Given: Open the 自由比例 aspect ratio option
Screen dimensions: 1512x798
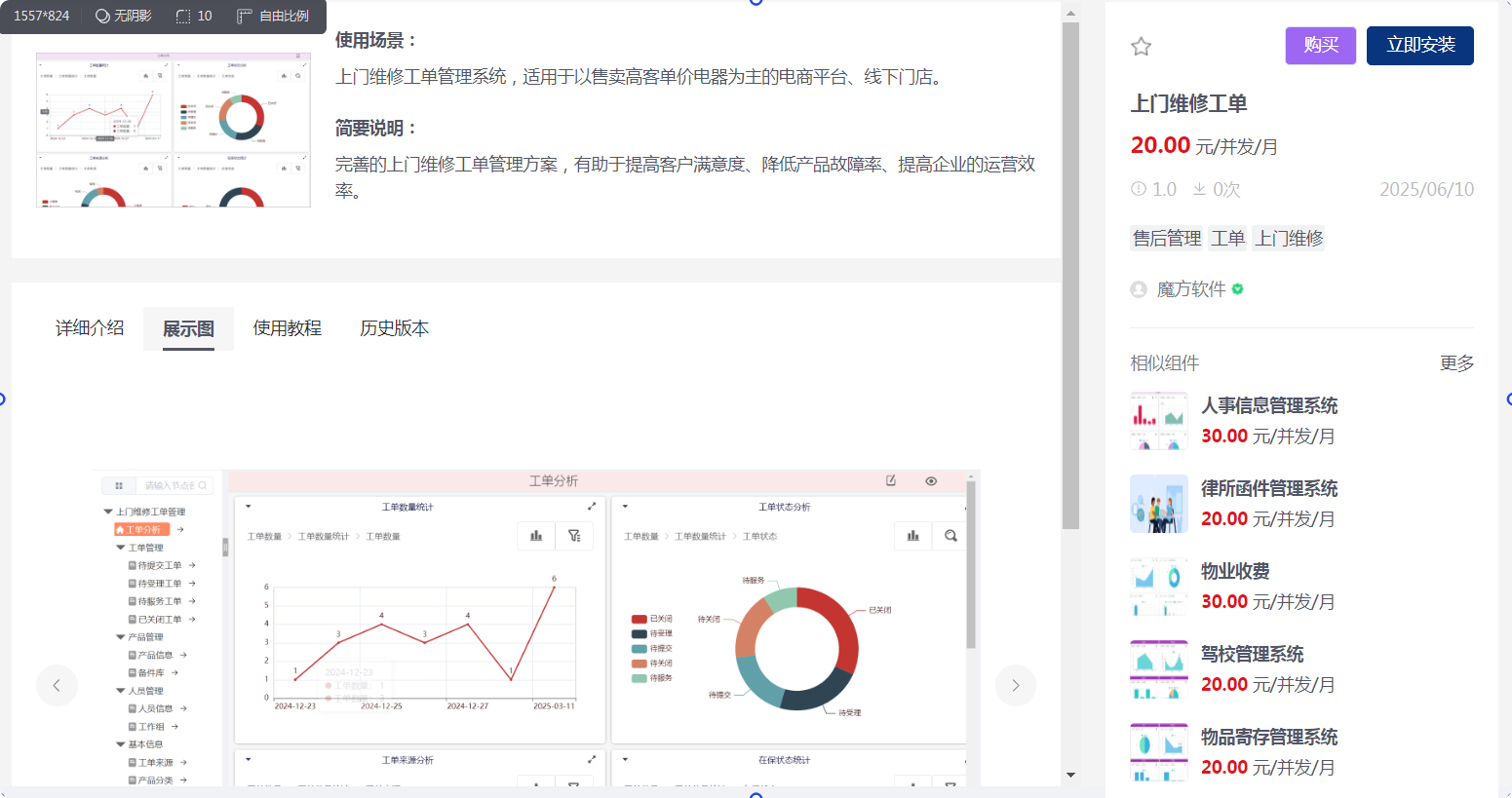Looking at the screenshot, I should (x=273, y=16).
